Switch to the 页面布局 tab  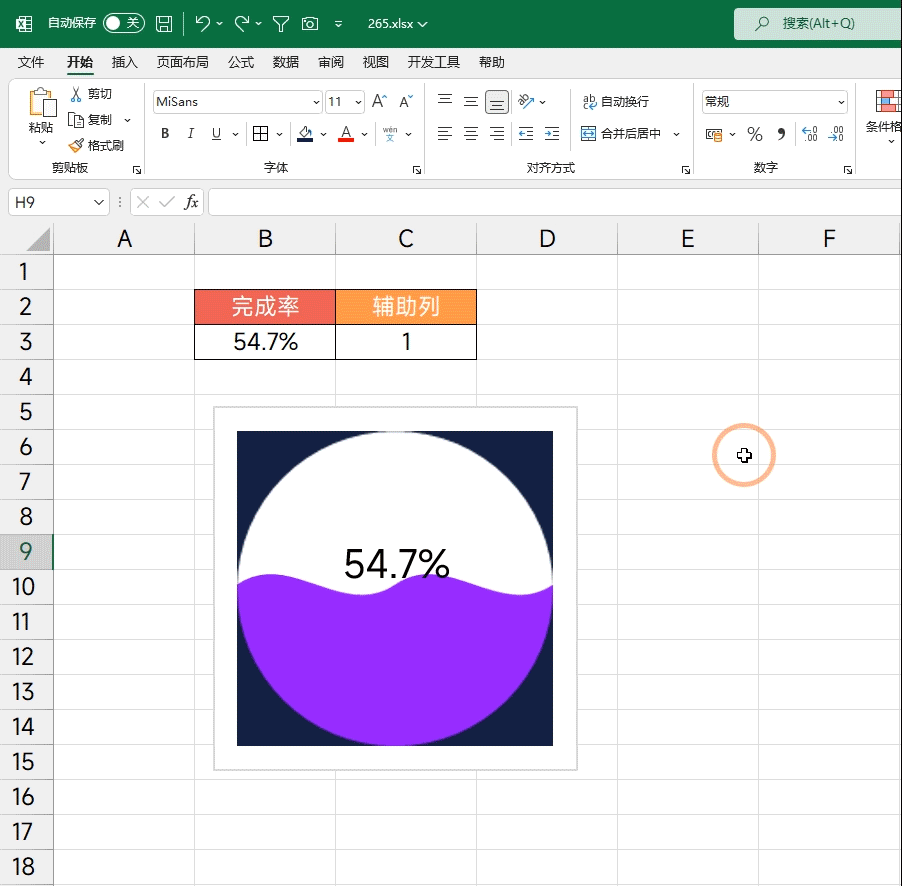tap(182, 62)
